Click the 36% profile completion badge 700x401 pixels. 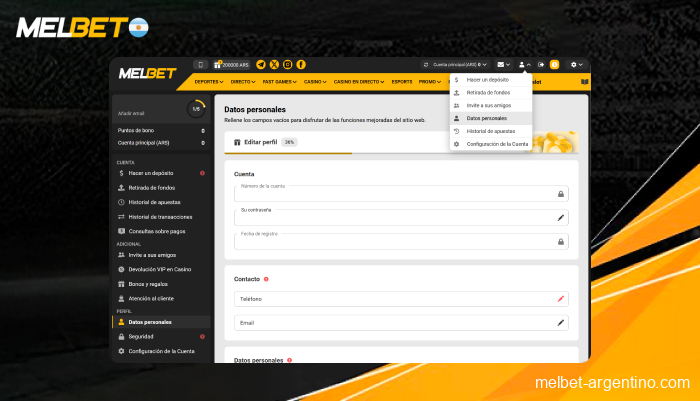289,142
